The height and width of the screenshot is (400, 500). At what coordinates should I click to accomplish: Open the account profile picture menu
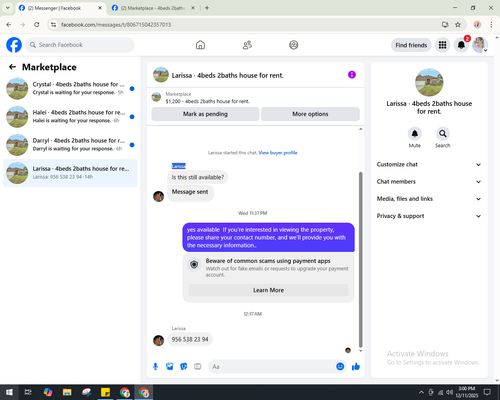click(x=480, y=45)
